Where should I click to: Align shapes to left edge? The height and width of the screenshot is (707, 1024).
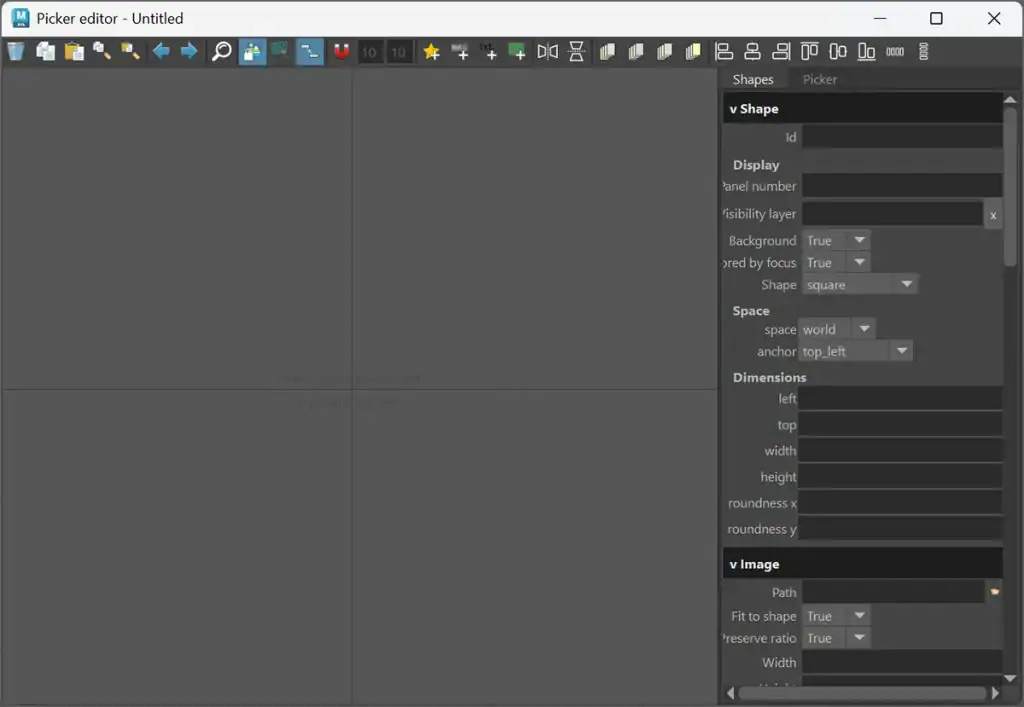pos(724,51)
